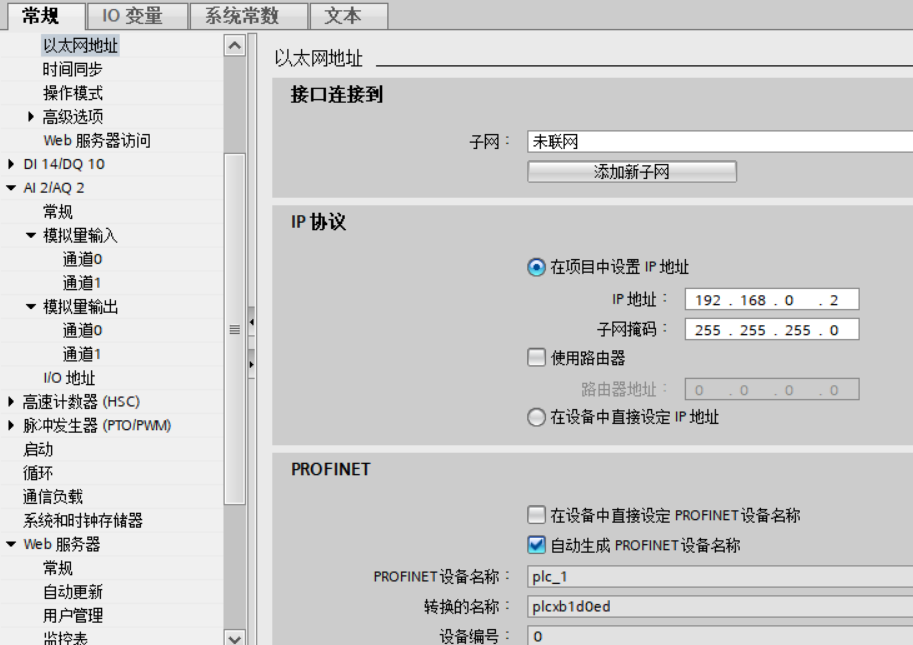Collapse the AI 2/AQ 2 node

12,188
